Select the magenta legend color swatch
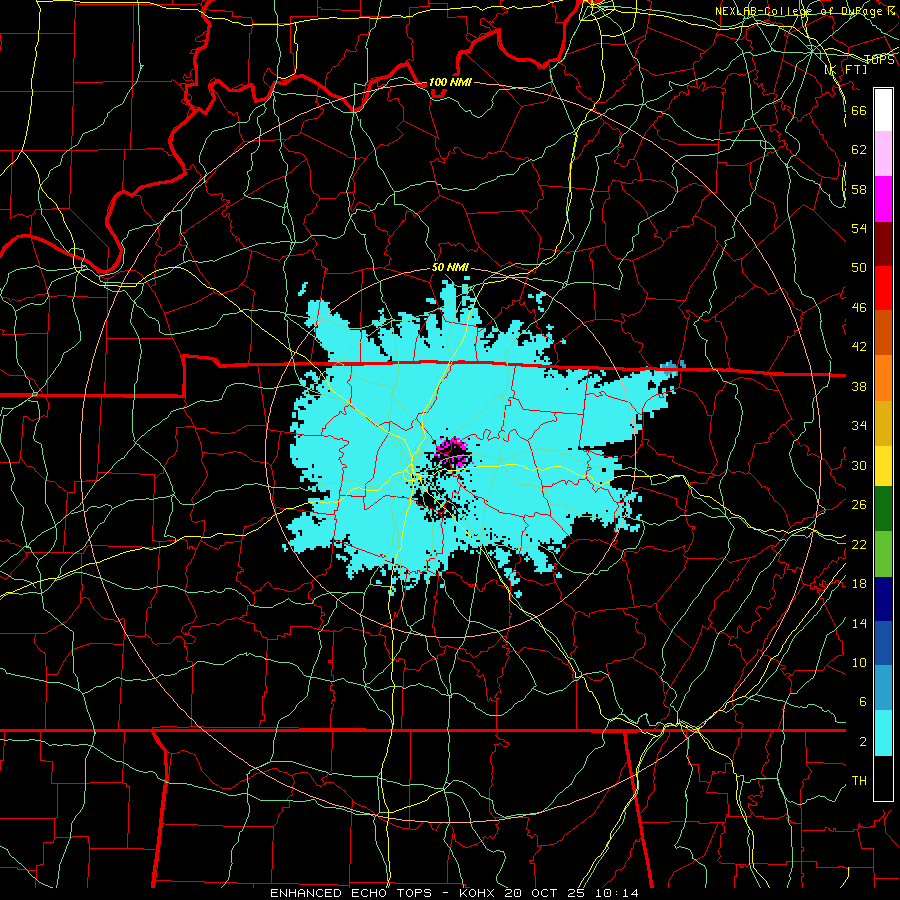The image size is (900, 900). point(883,199)
